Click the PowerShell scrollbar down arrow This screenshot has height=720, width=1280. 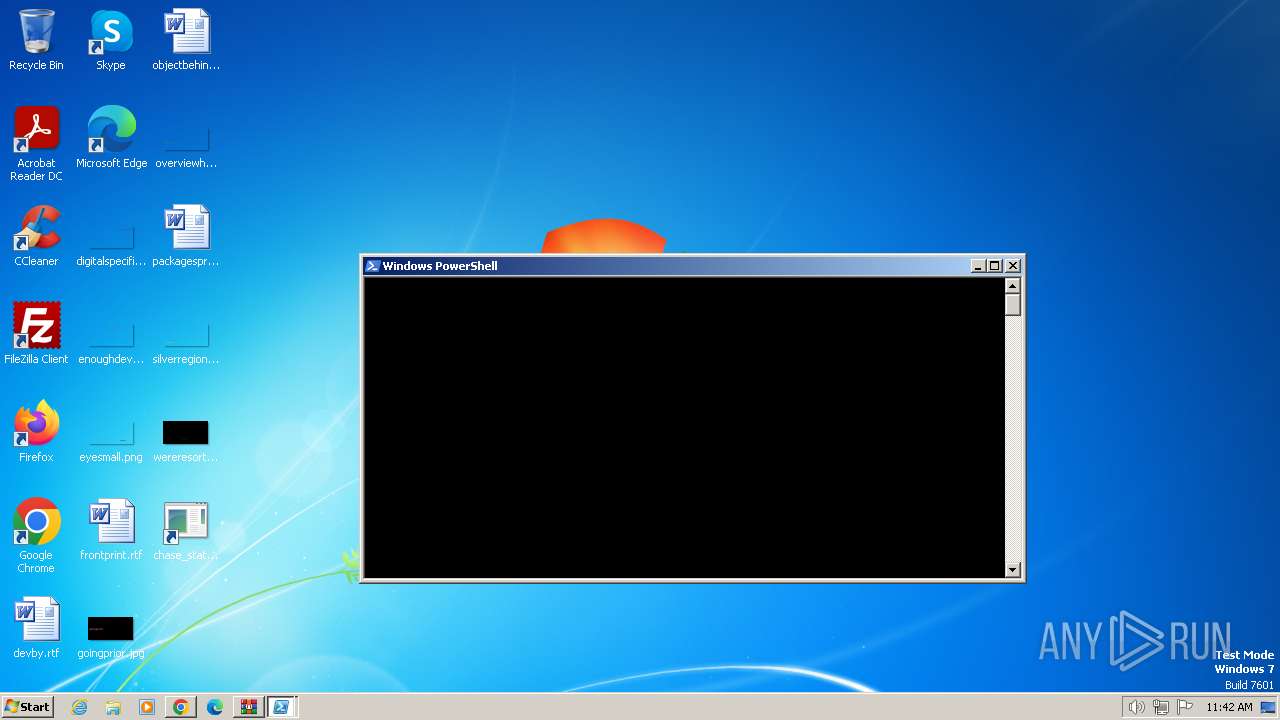[1012, 570]
